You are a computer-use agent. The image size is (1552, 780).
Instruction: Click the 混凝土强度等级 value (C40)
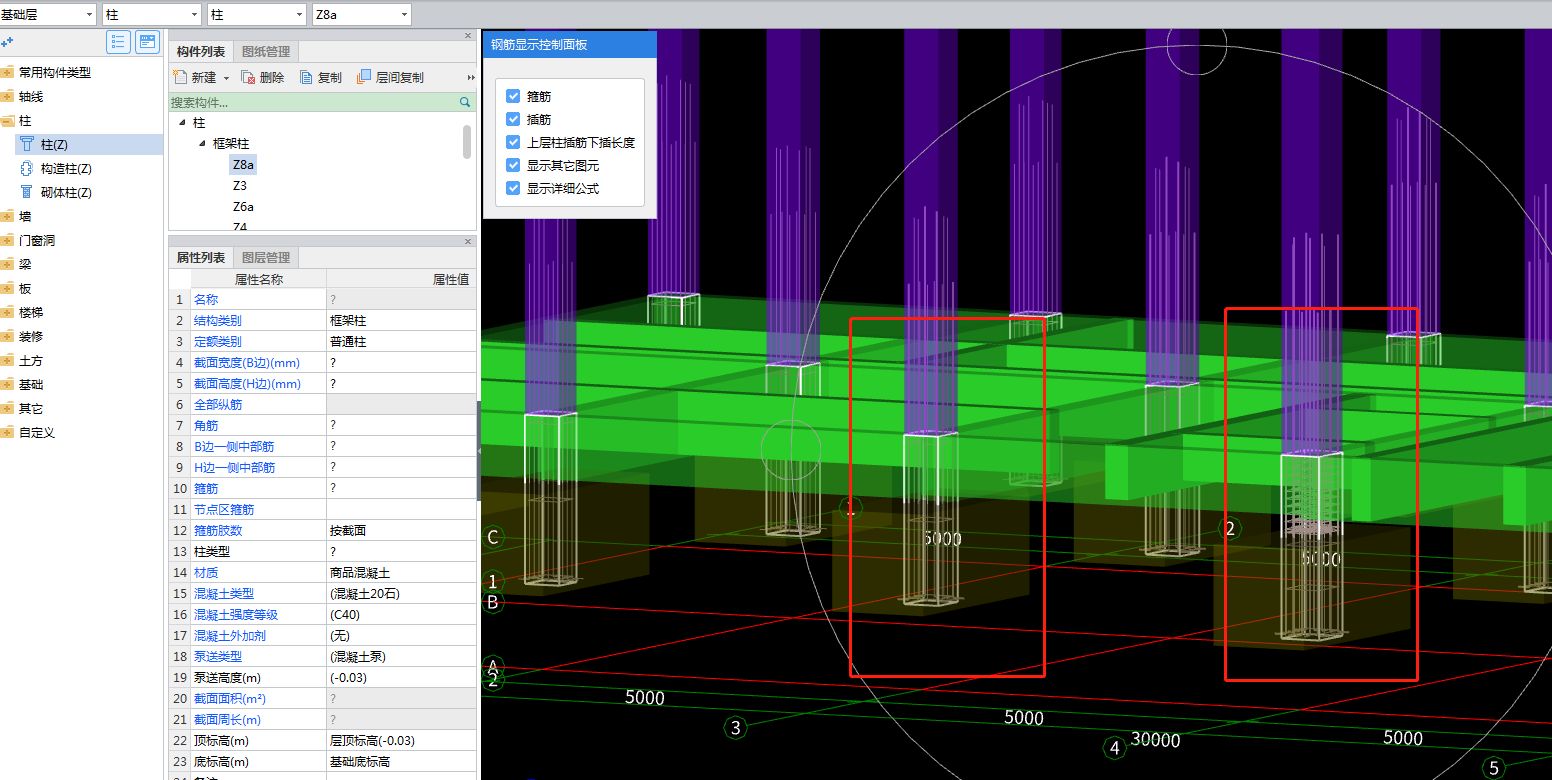345,615
